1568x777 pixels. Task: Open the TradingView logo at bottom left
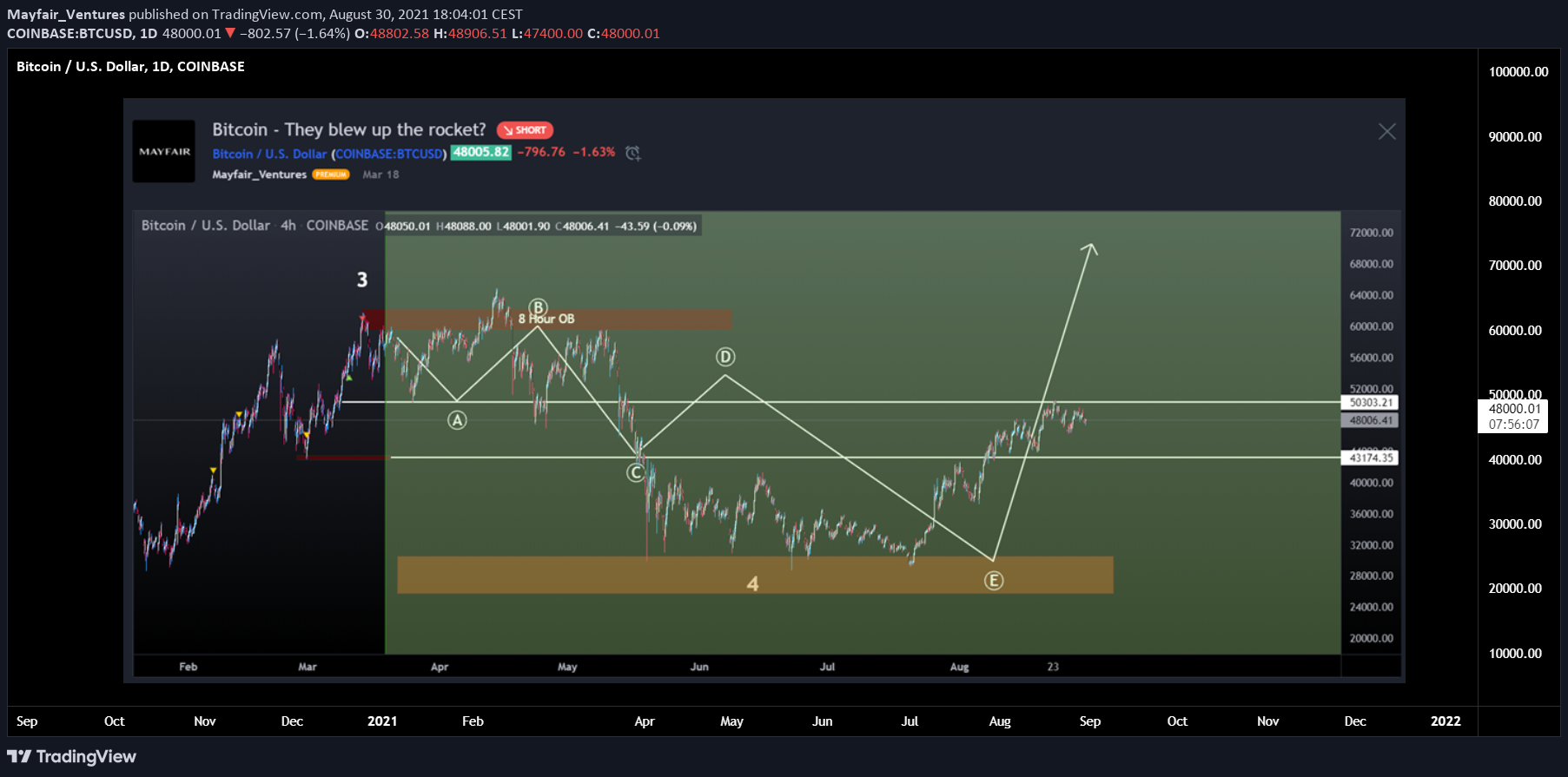pos(72,756)
